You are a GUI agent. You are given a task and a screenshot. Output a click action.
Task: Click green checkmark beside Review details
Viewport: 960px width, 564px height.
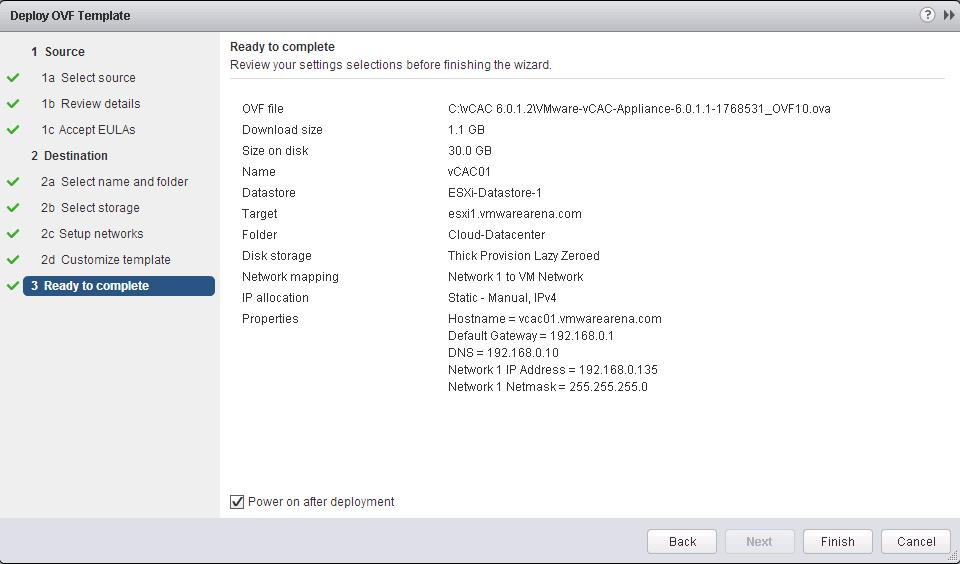point(13,103)
